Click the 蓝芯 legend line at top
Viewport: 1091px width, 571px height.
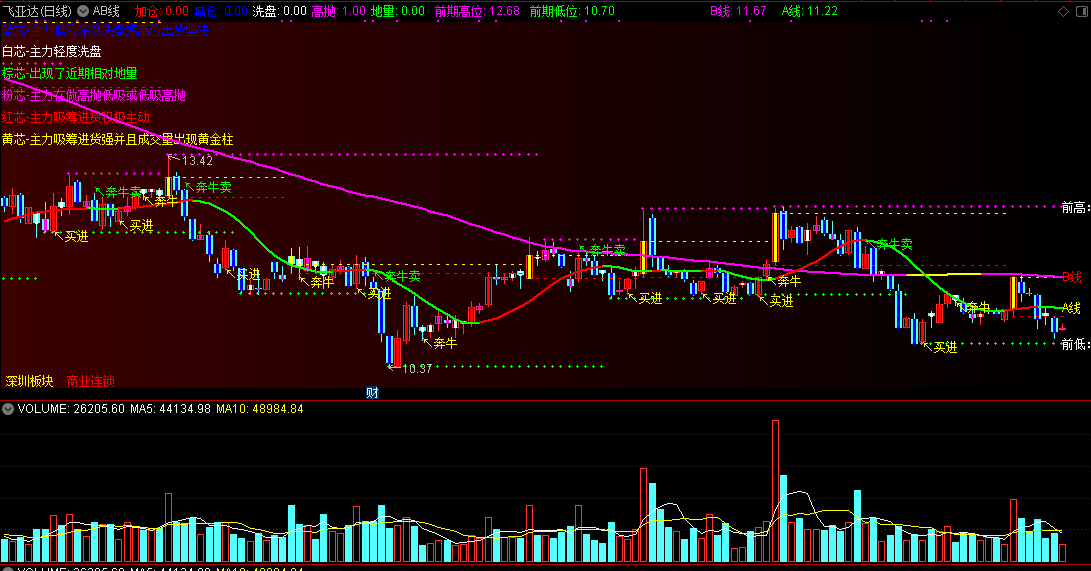pyautogui.click(x=106, y=30)
